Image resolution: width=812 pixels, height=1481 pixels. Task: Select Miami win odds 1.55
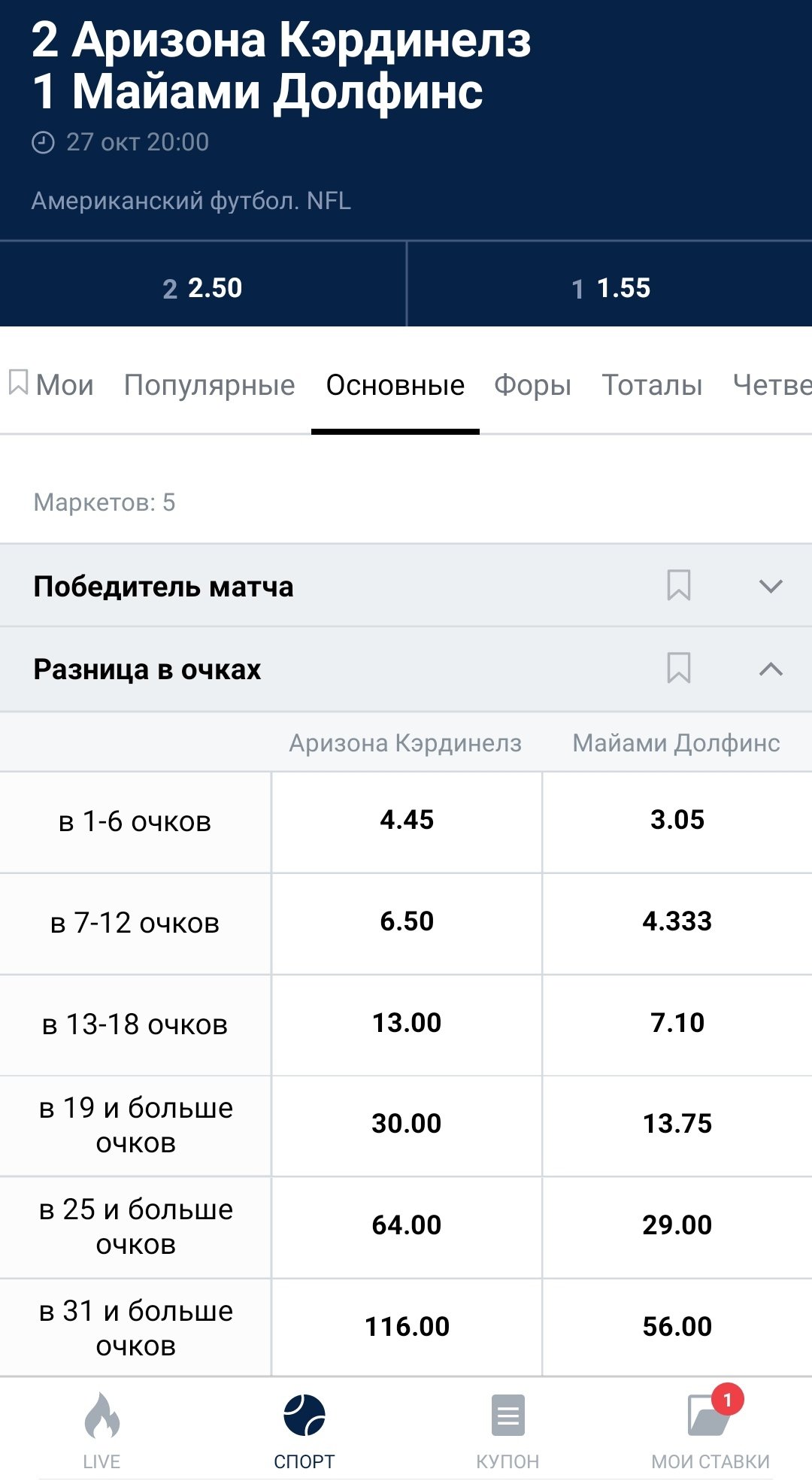(x=610, y=288)
